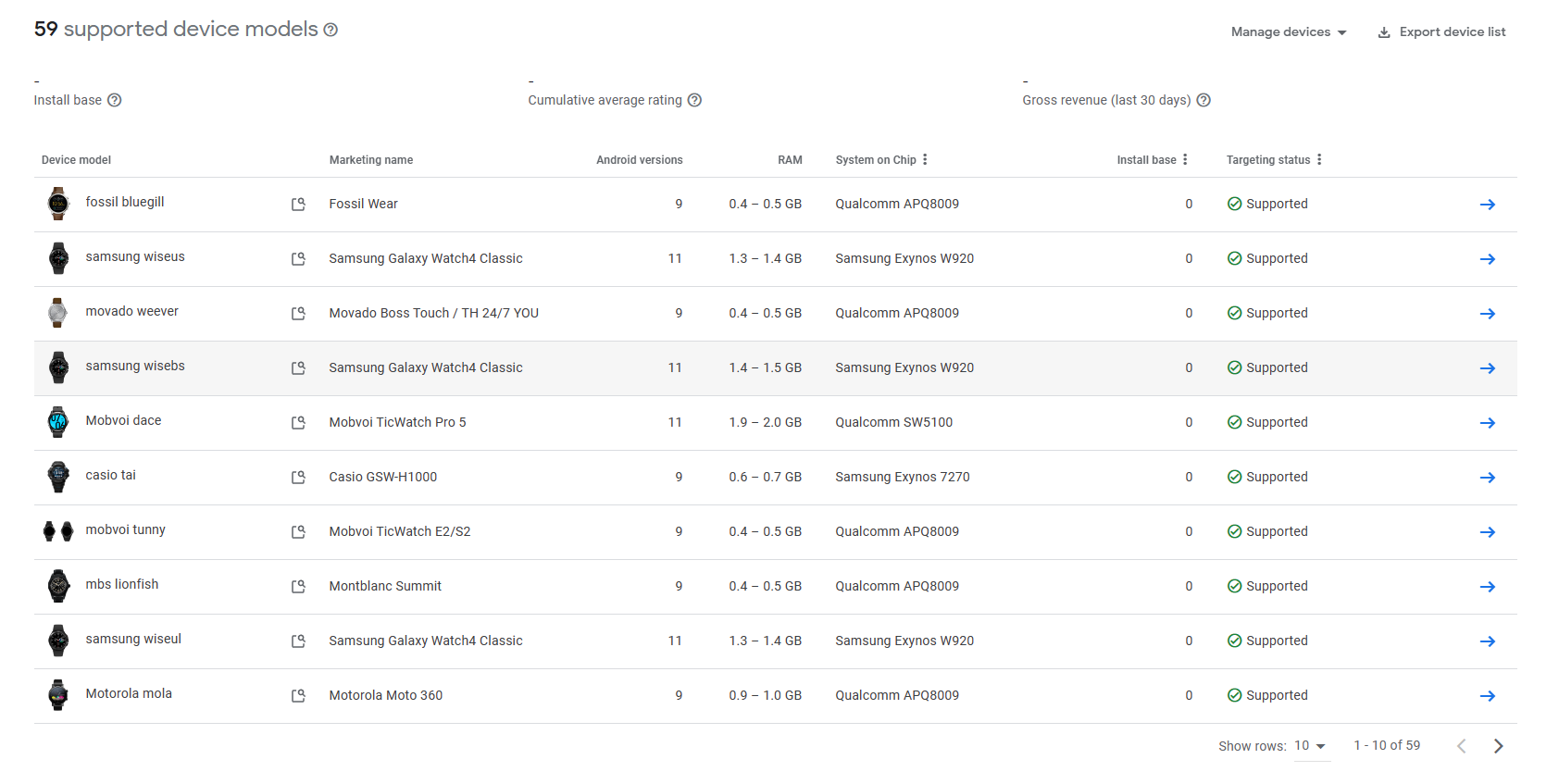This screenshot has height=784, width=1559.
Task: Click marketing name 'Mobvoi TicWatch E2/S2'
Action: [400, 532]
